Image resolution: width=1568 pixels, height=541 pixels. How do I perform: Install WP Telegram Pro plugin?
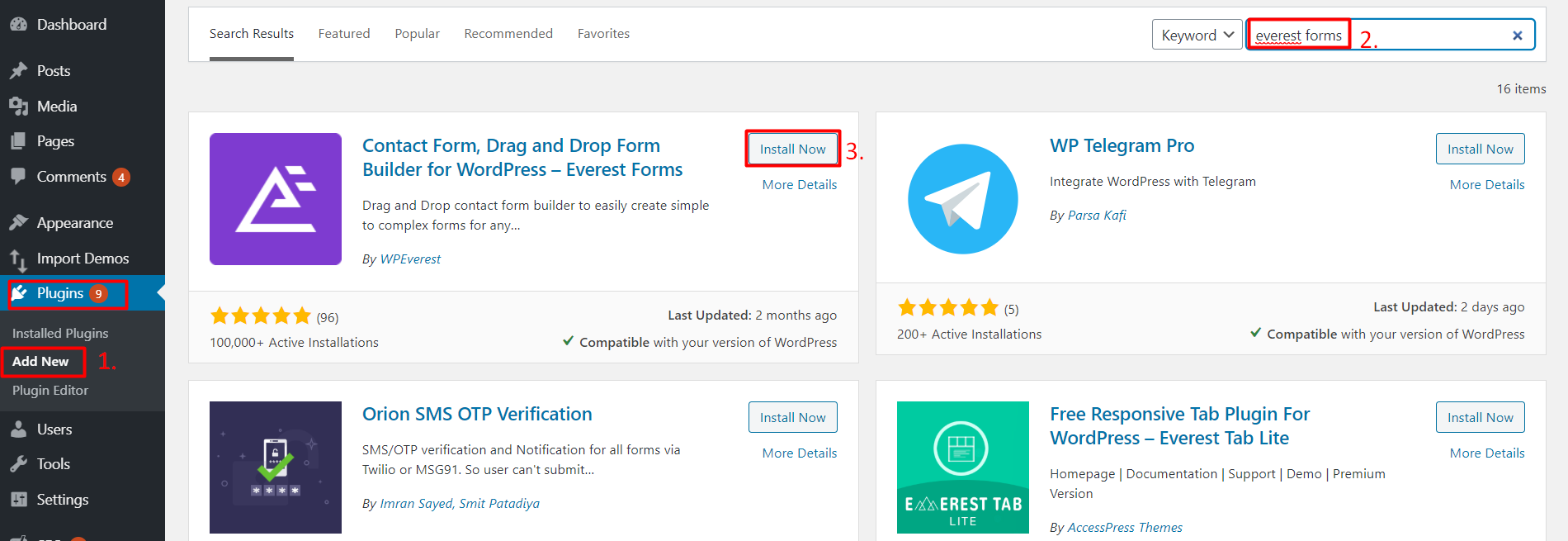click(x=1481, y=149)
